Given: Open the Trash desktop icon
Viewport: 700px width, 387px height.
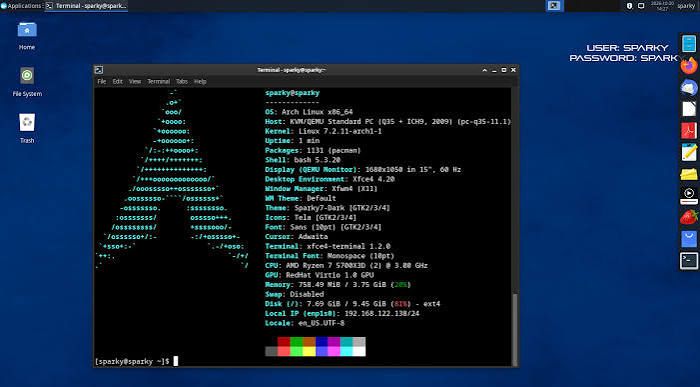Looking at the screenshot, I should (x=27, y=128).
